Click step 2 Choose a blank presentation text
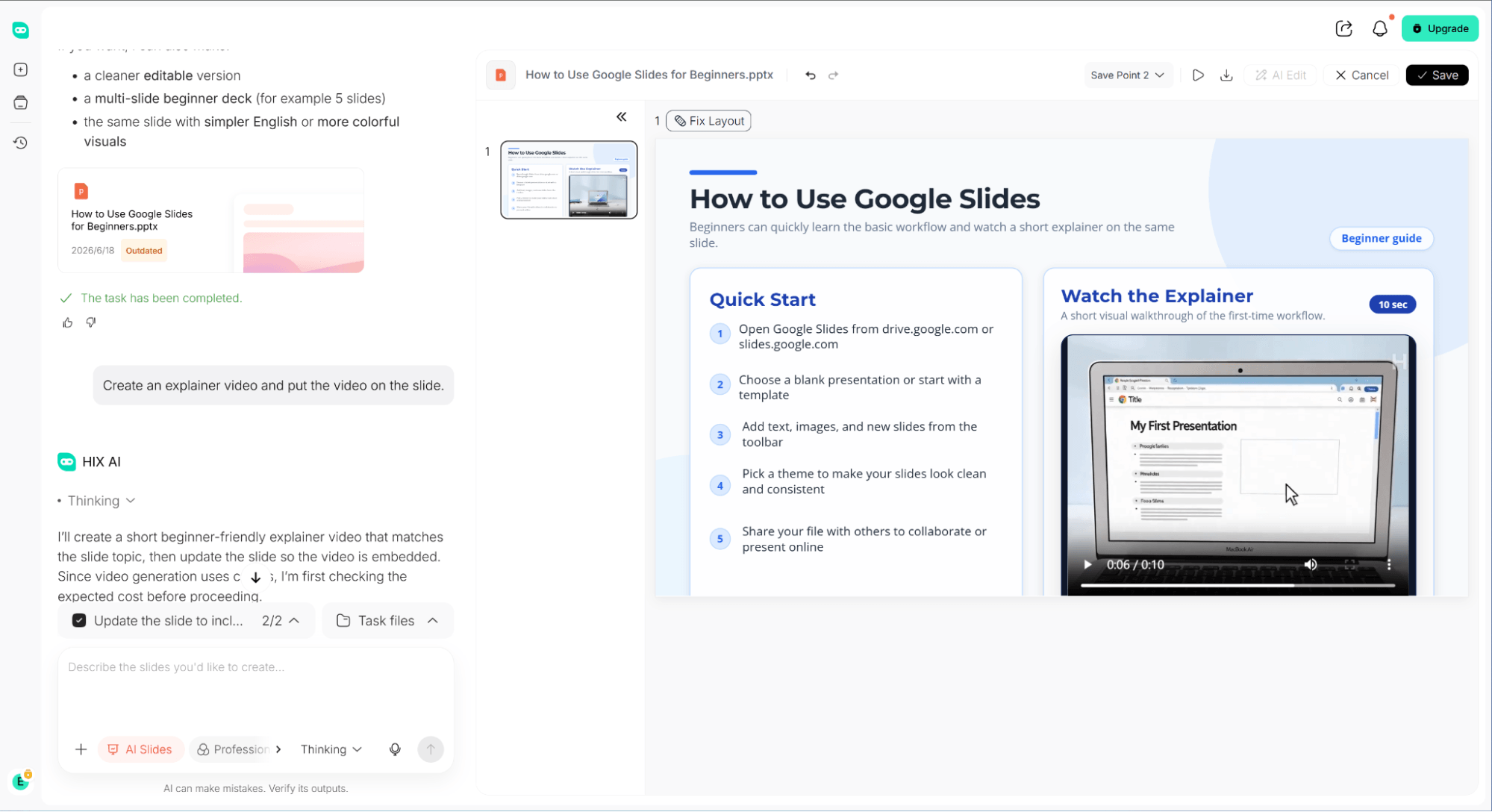Image resolution: width=1492 pixels, height=812 pixels. click(860, 387)
